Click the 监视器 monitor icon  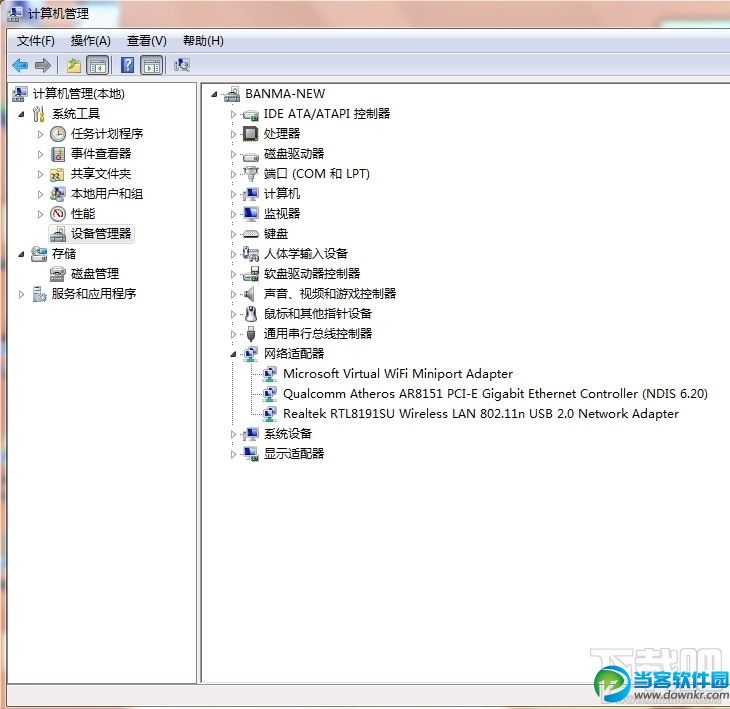[x=251, y=214]
